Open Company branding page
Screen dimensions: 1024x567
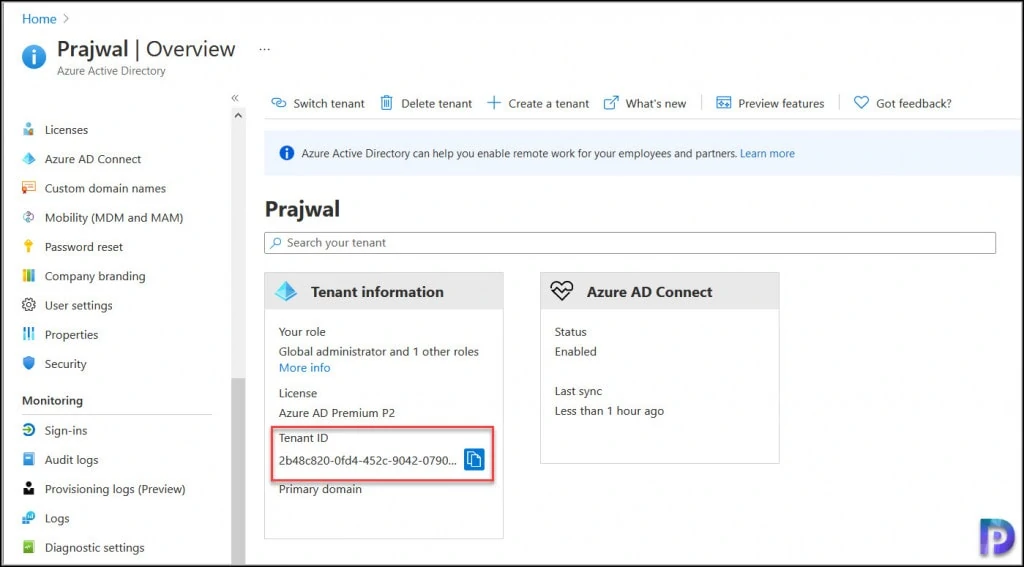coord(95,276)
